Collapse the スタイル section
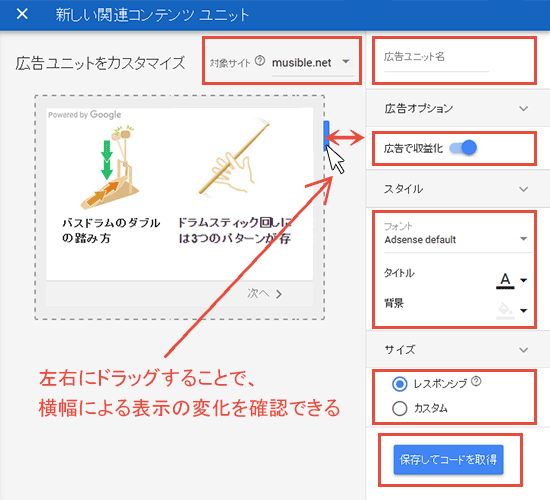Viewport: 550px width, 500px height. 524,189
